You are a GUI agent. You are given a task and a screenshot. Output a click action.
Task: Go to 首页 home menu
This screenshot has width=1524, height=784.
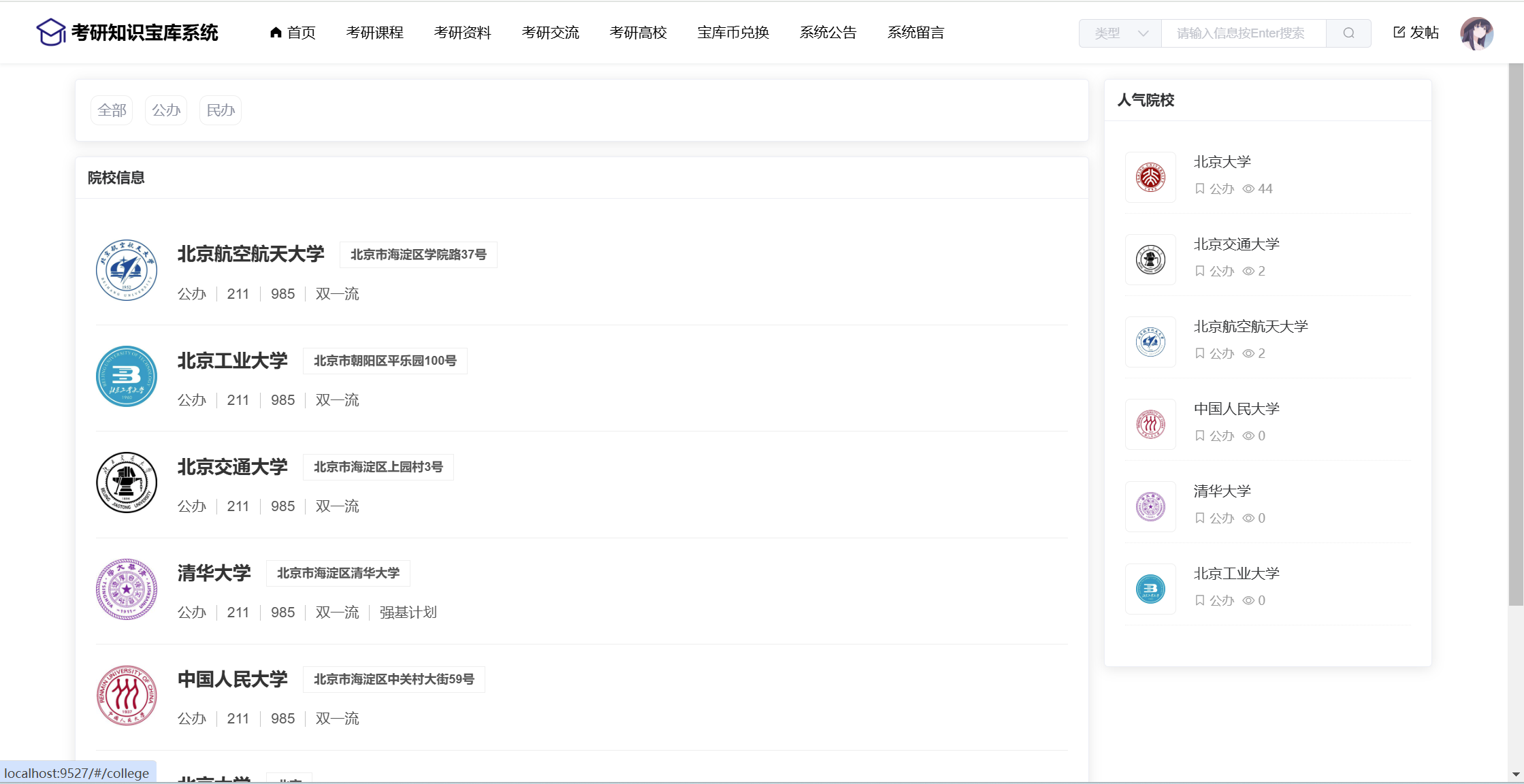(x=293, y=33)
